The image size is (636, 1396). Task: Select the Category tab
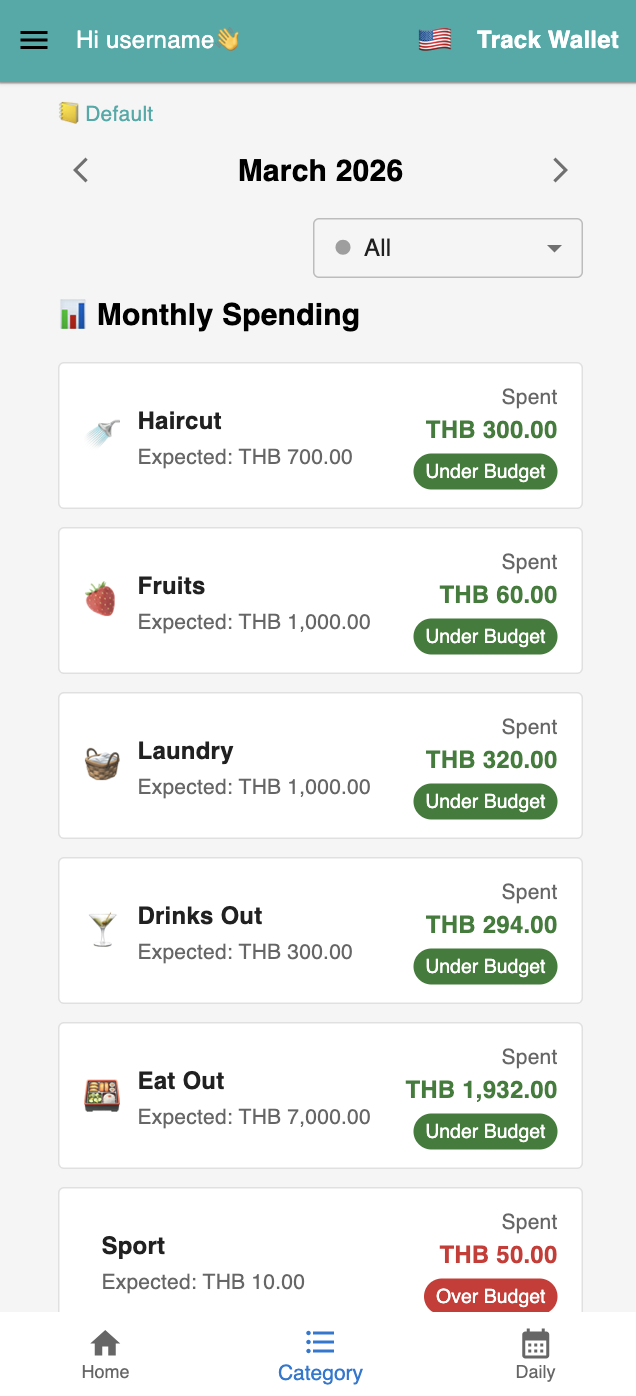(320, 1354)
